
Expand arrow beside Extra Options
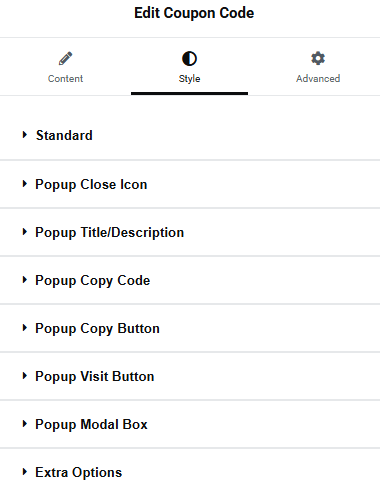(x=25, y=472)
